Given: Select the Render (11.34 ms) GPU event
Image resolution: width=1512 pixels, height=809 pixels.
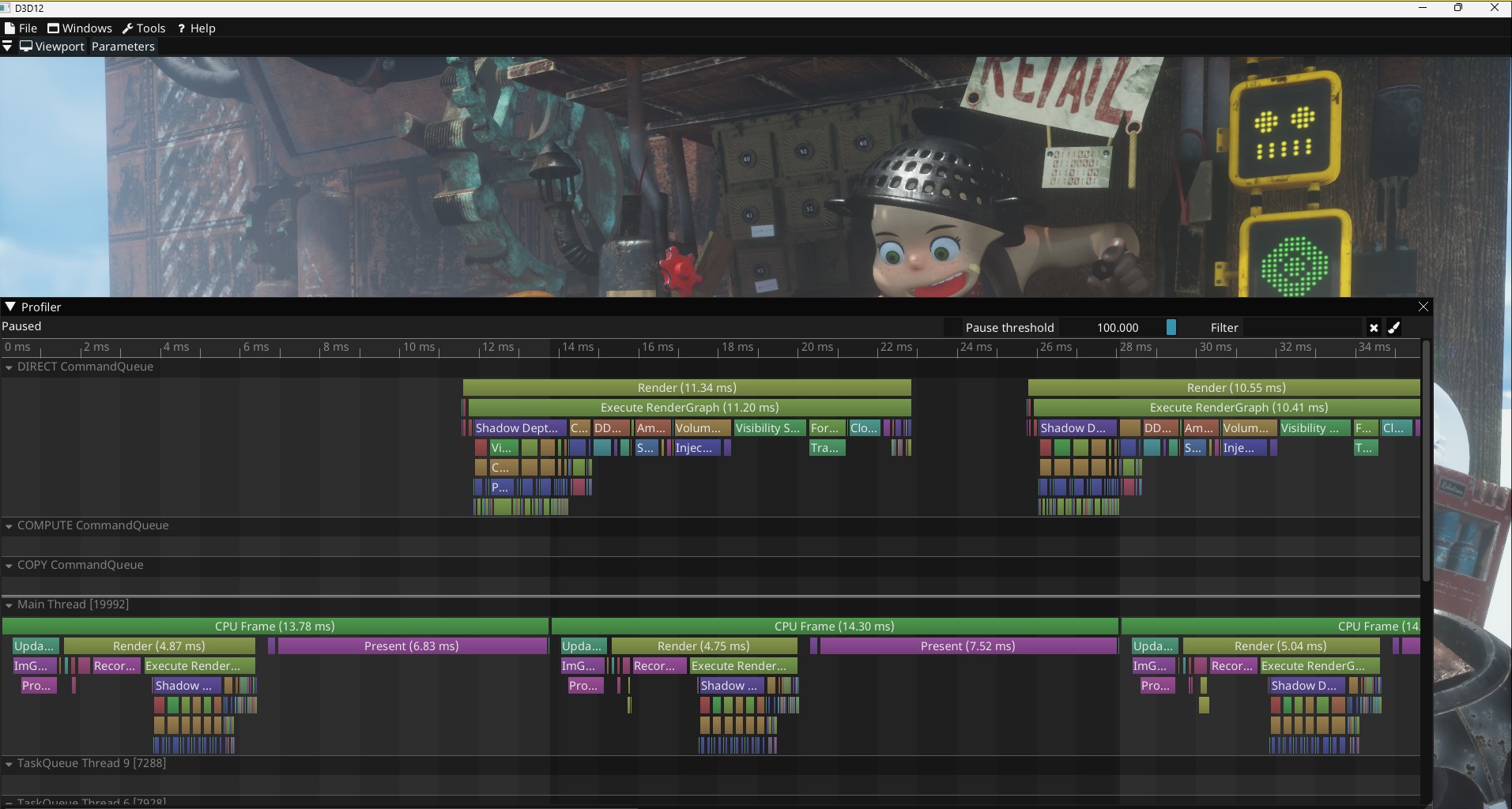Looking at the screenshot, I should 687,388.
